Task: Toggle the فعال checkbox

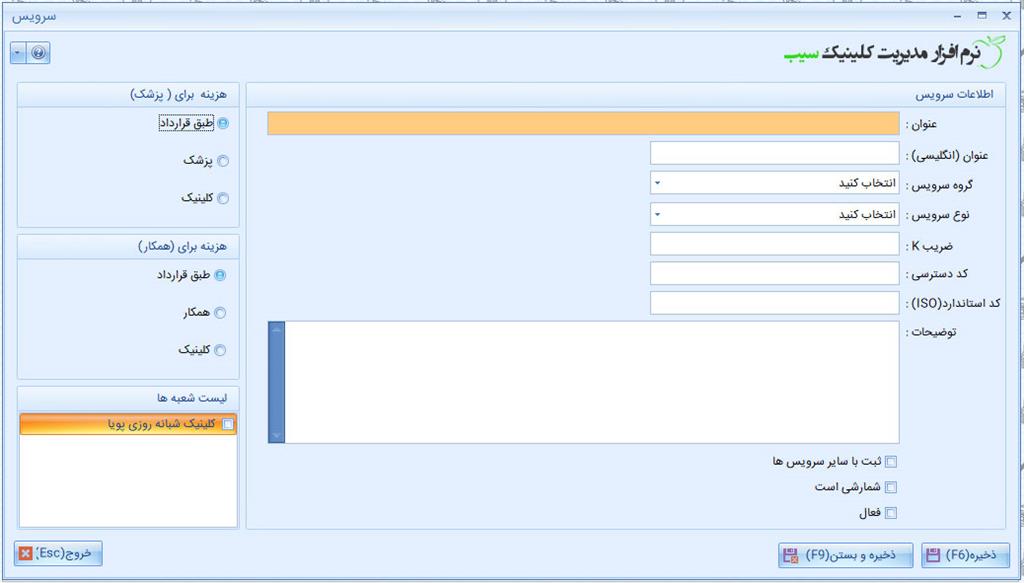Action: tap(892, 514)
